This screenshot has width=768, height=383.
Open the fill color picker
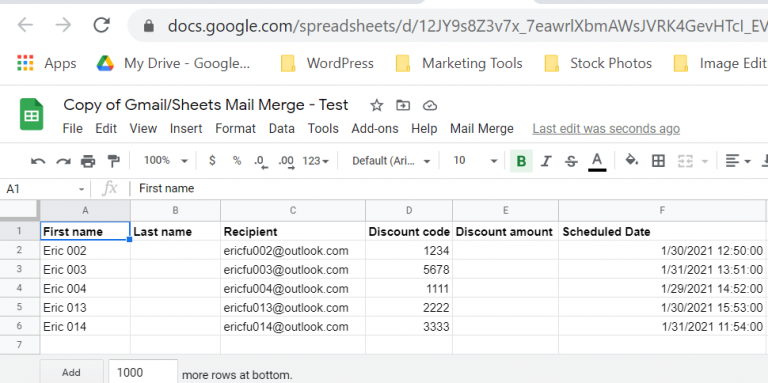pos(632,161)
